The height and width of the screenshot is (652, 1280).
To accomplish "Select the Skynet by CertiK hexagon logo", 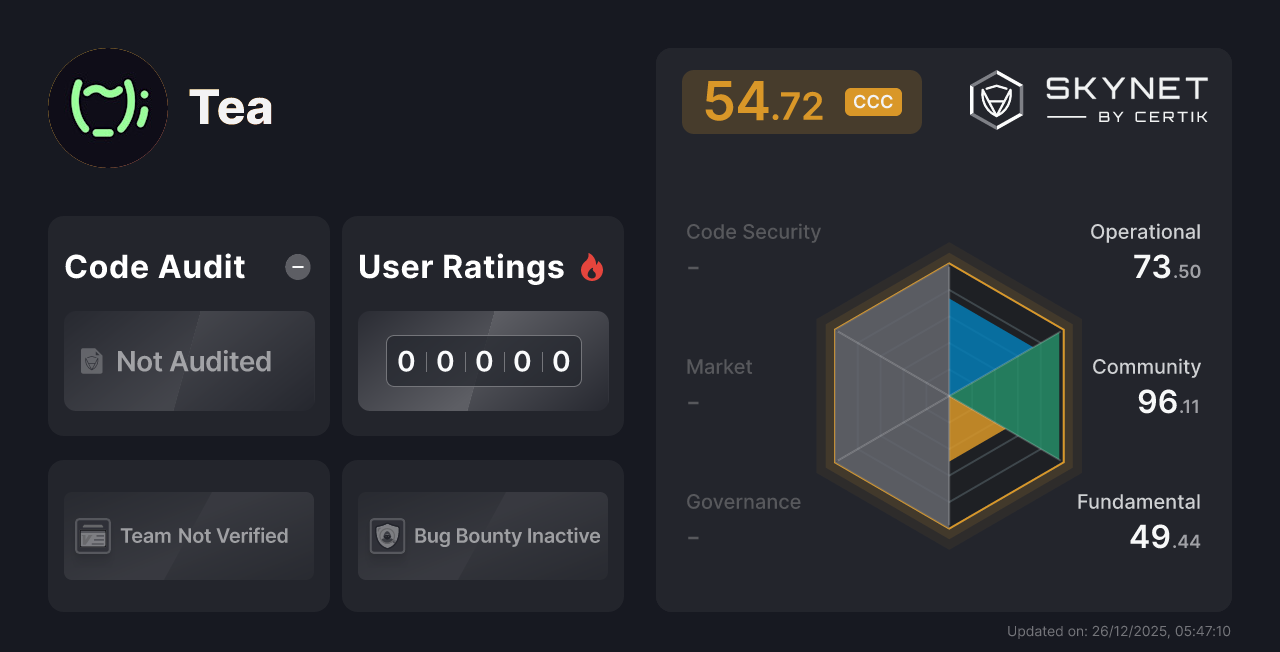I will coord(995,98).
